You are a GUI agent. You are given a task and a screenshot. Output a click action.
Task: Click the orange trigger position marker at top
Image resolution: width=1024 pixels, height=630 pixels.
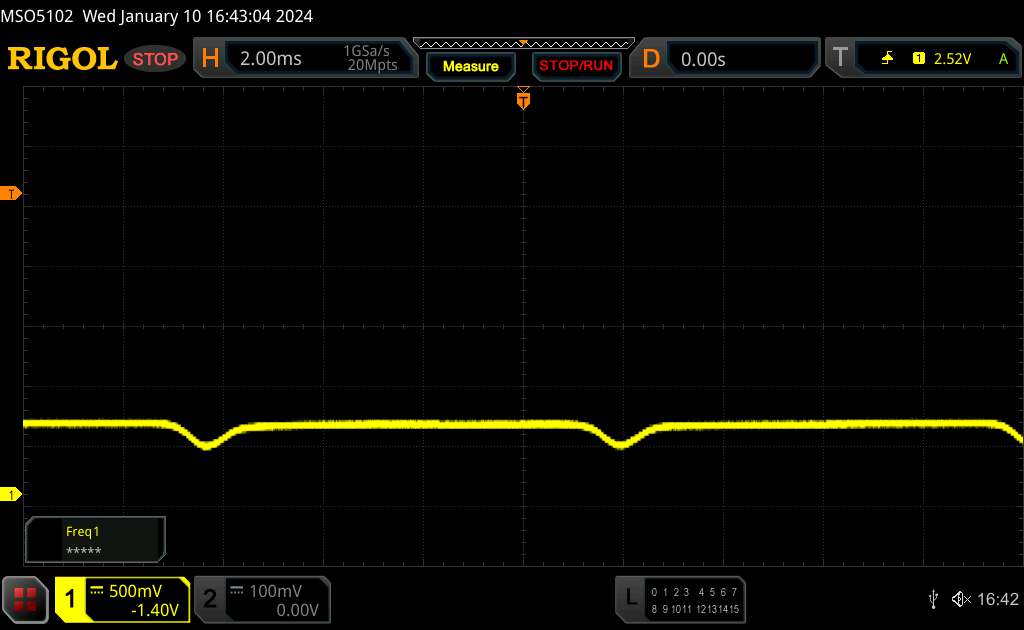coord(523,99)
